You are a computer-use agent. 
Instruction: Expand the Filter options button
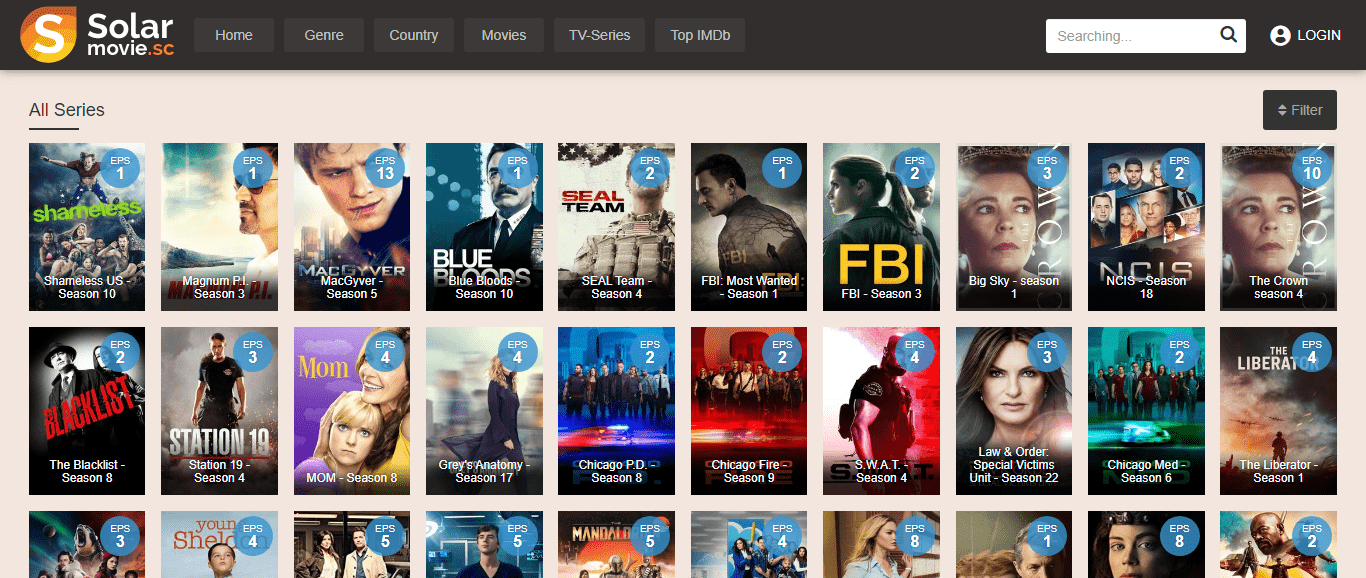pyautogui.click(x=1300, y=110)
